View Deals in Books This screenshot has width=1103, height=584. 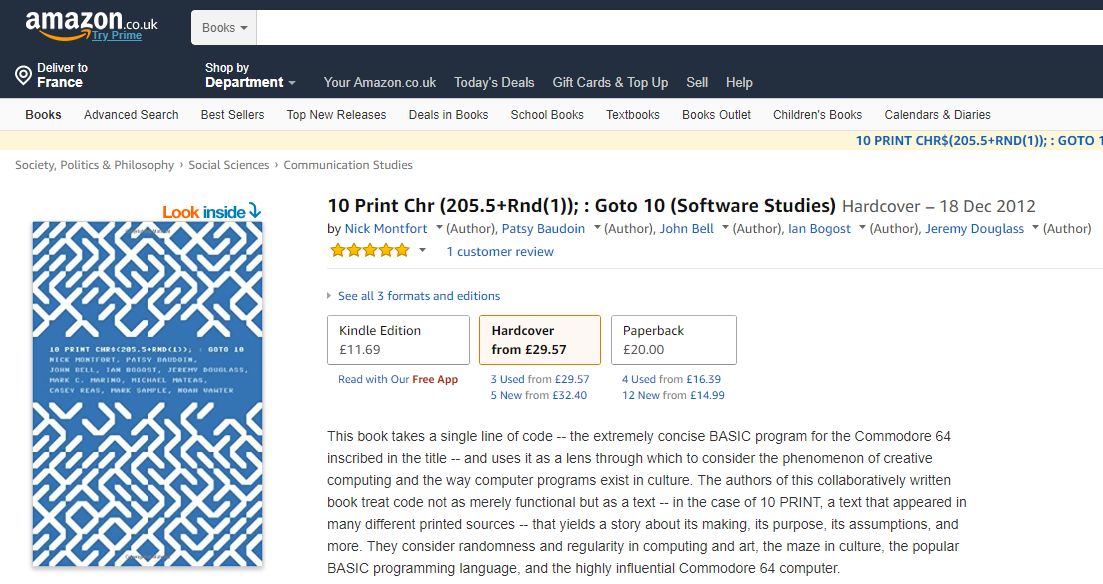(448, 115)
